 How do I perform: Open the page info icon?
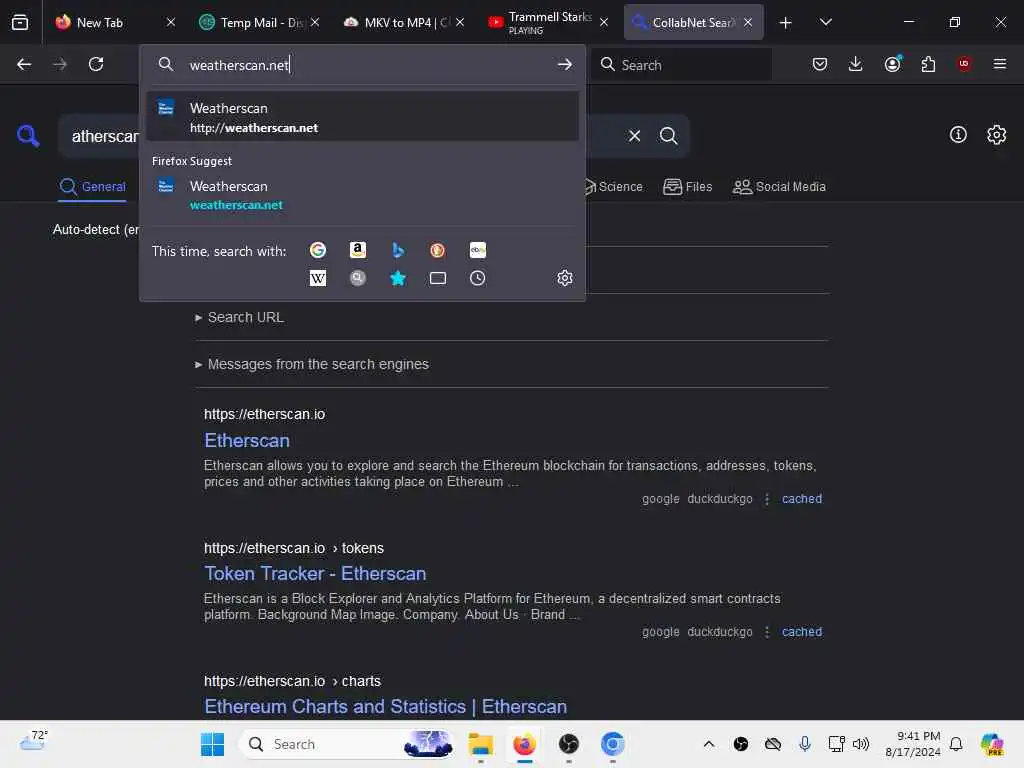pos(958,135)
